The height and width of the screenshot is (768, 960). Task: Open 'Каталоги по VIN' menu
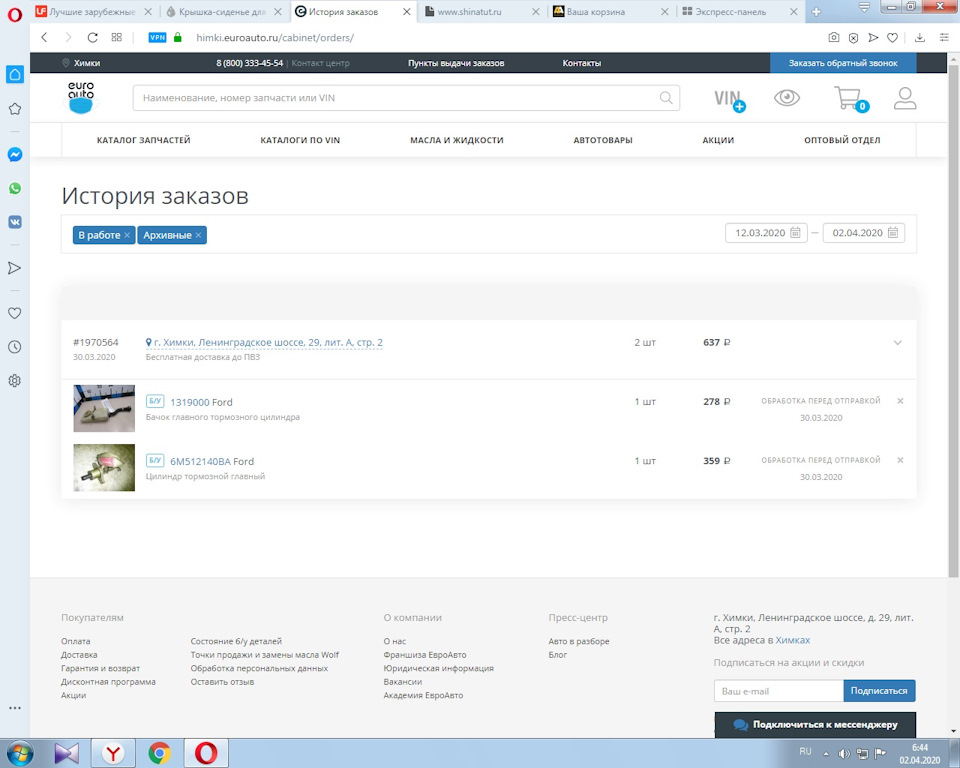(x=300, y=140)
